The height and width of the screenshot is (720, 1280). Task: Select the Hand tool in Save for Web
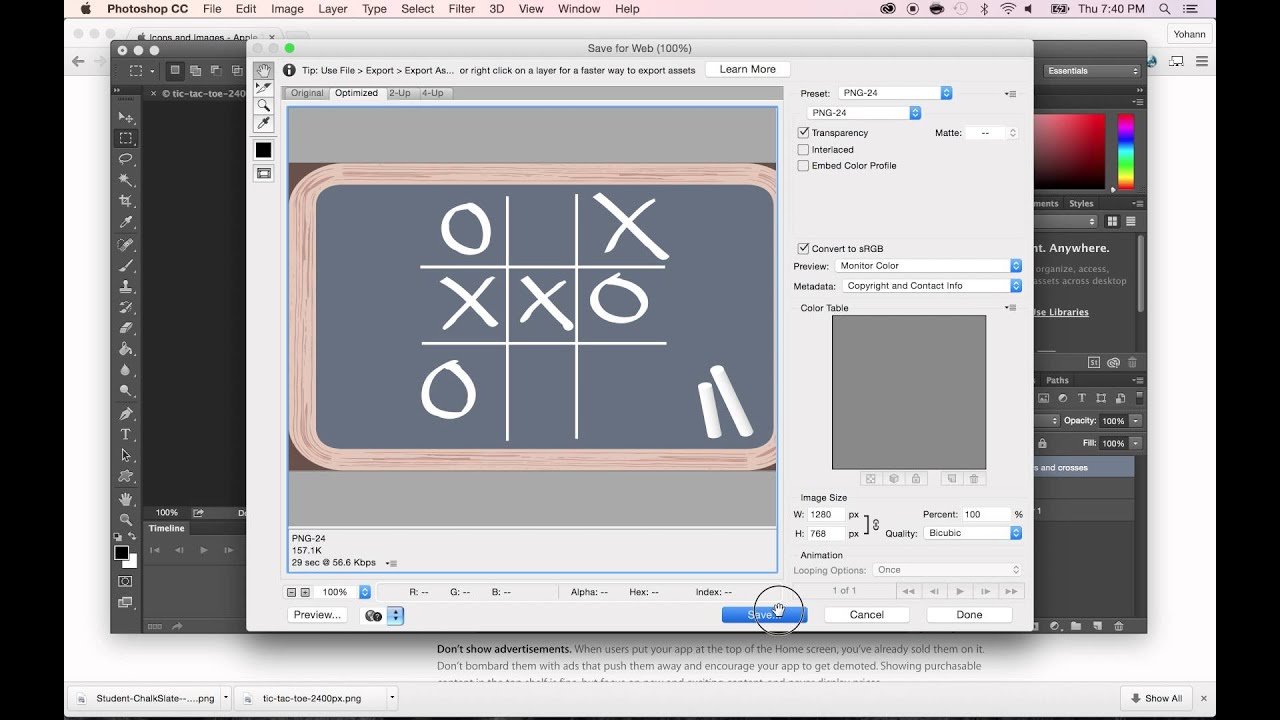click(263, 71)
